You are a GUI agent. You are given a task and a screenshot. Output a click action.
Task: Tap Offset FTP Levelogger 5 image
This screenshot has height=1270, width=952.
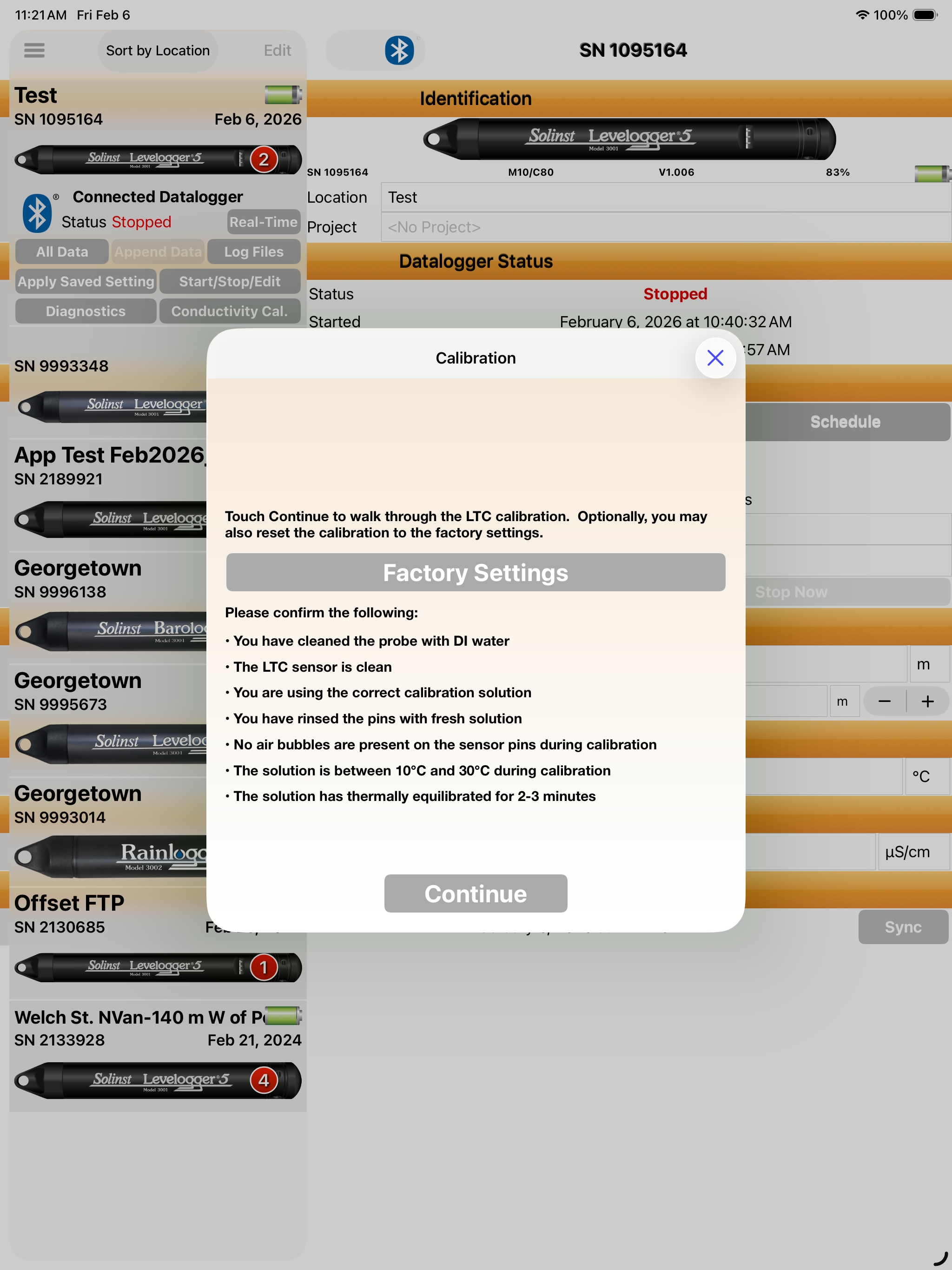[x=158, y=967]
